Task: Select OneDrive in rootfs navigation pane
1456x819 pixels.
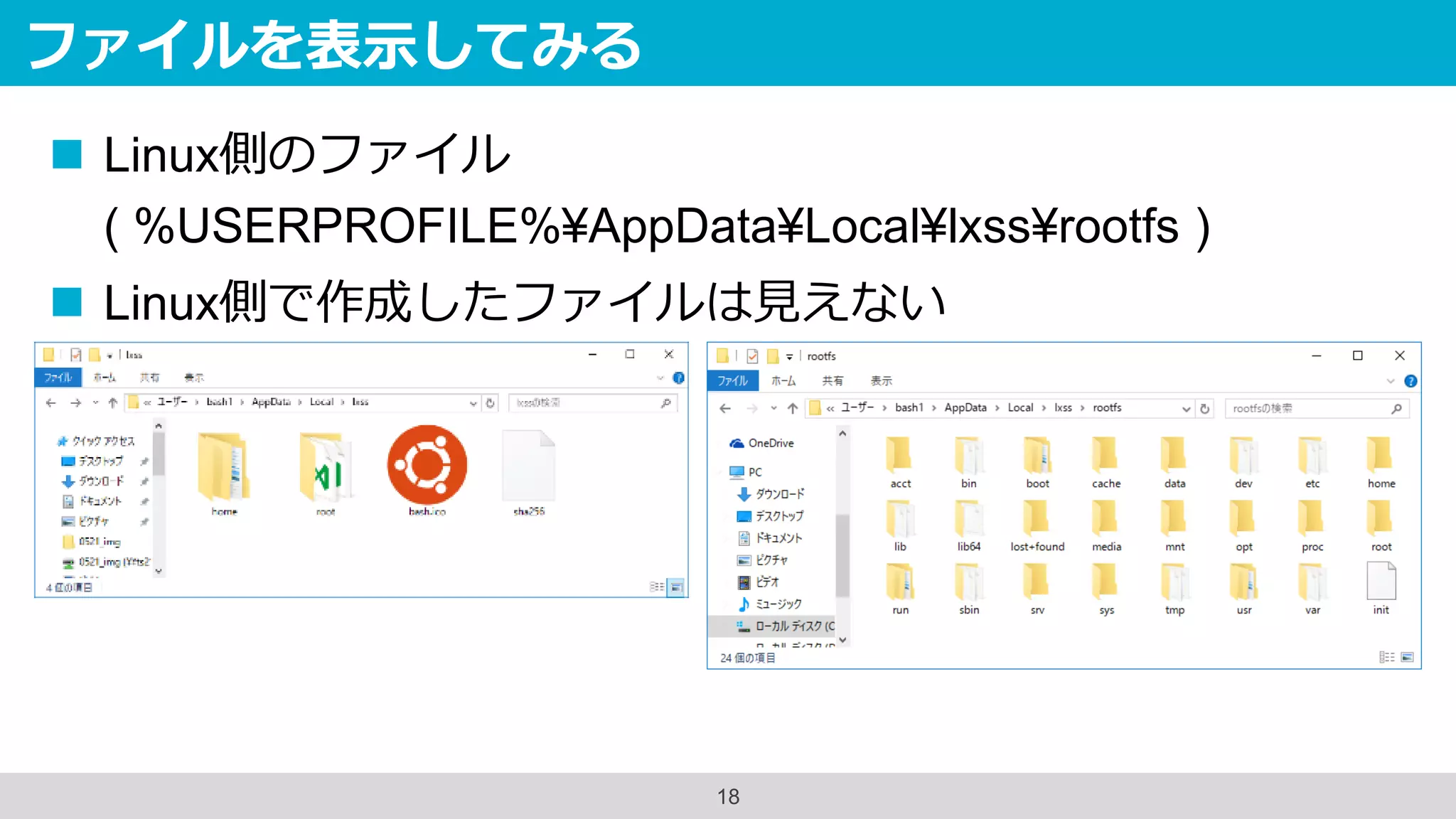Action: (x=771, y=443)
